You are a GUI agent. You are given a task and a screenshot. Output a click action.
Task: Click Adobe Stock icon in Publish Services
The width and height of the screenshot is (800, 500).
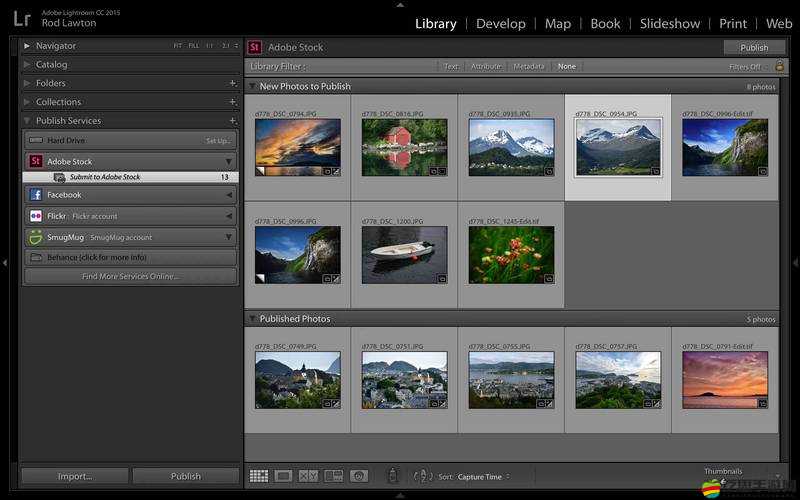(36, 161)
